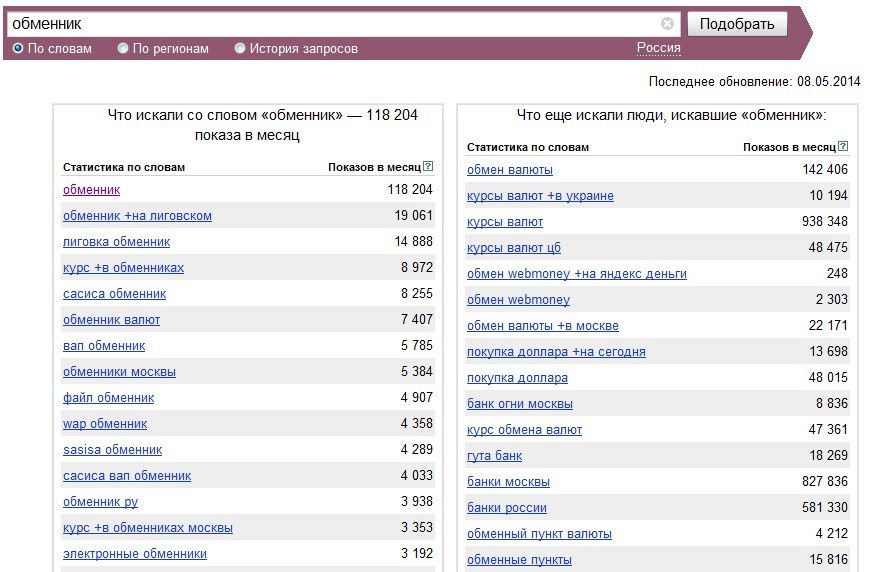Open the 'вап обменник' link
Viewport: 869px width, 572px height.
pyautogui.click(x=104, y=346)
